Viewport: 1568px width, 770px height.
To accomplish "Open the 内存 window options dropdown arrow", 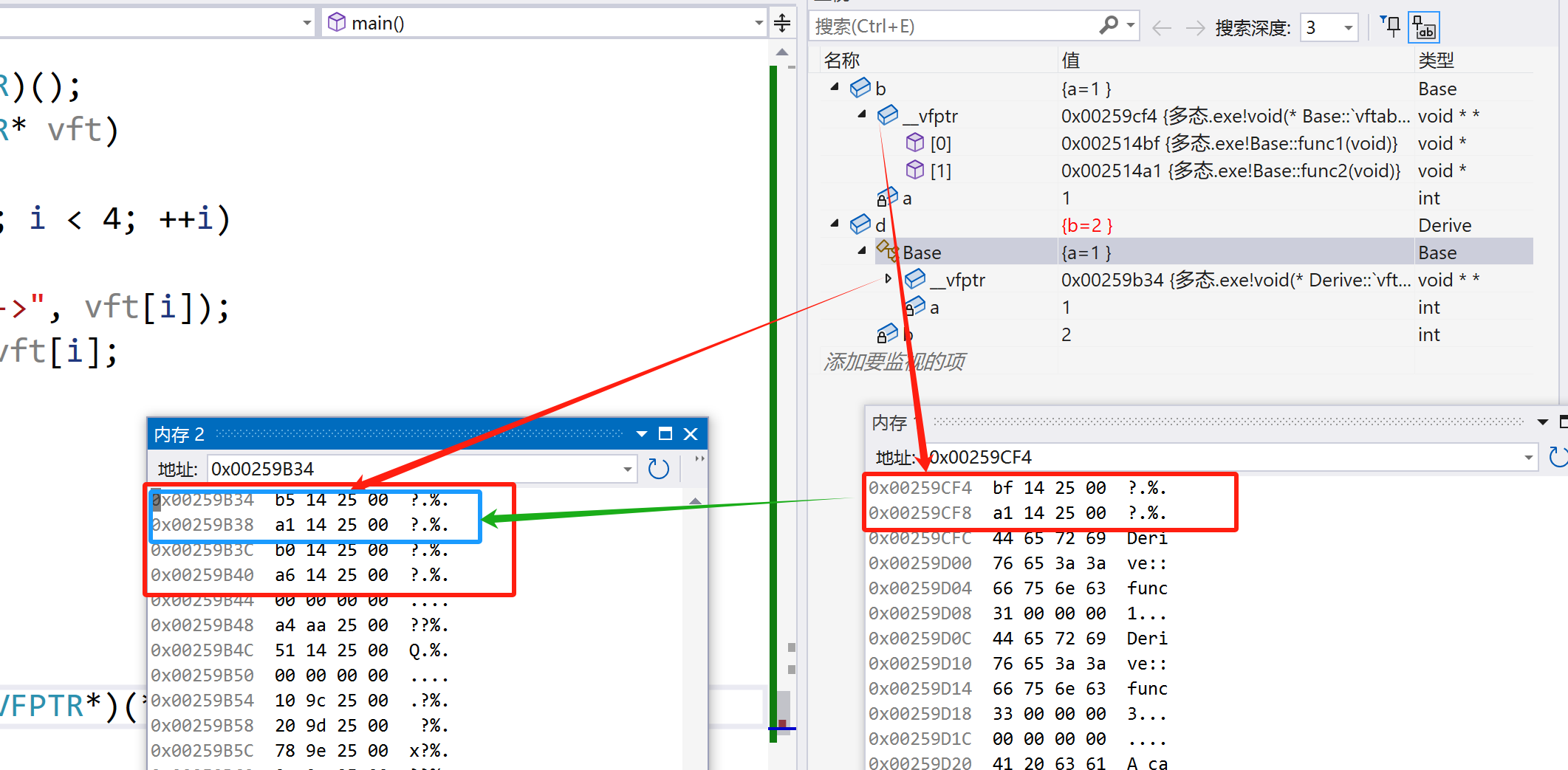I will tap(1542, 422).
